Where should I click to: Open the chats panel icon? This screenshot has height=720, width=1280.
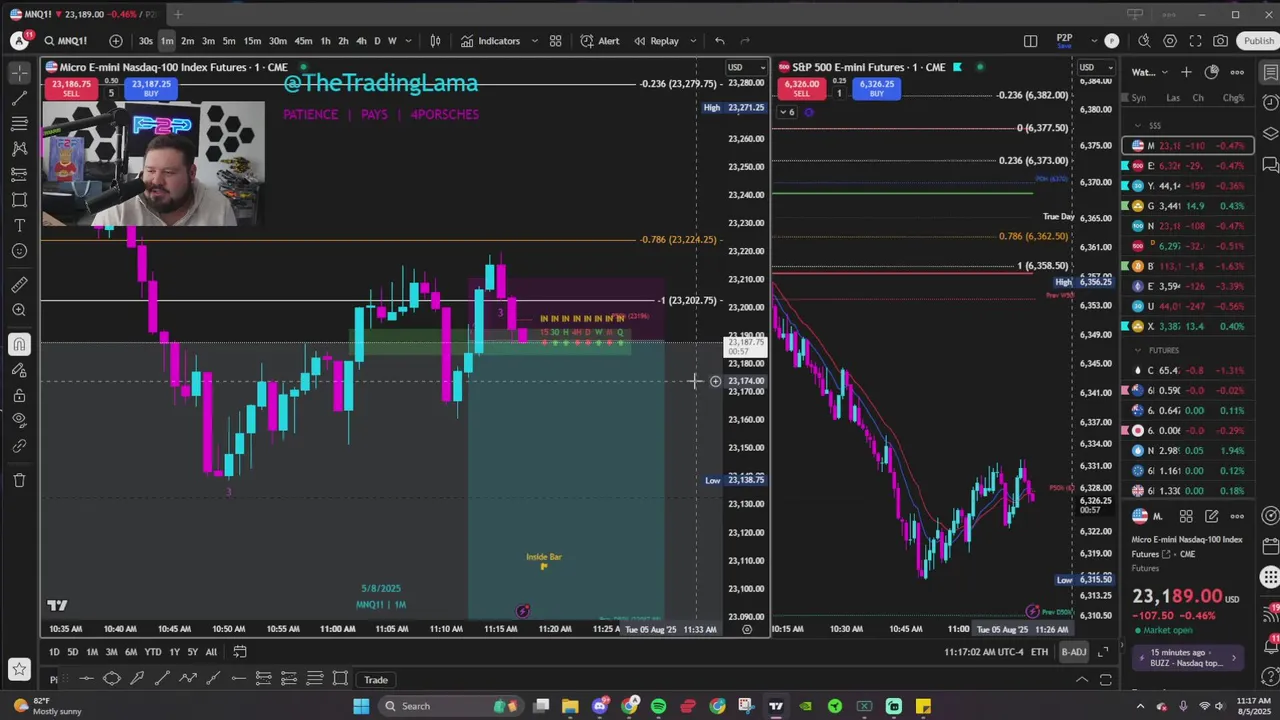coord(1270,164)
